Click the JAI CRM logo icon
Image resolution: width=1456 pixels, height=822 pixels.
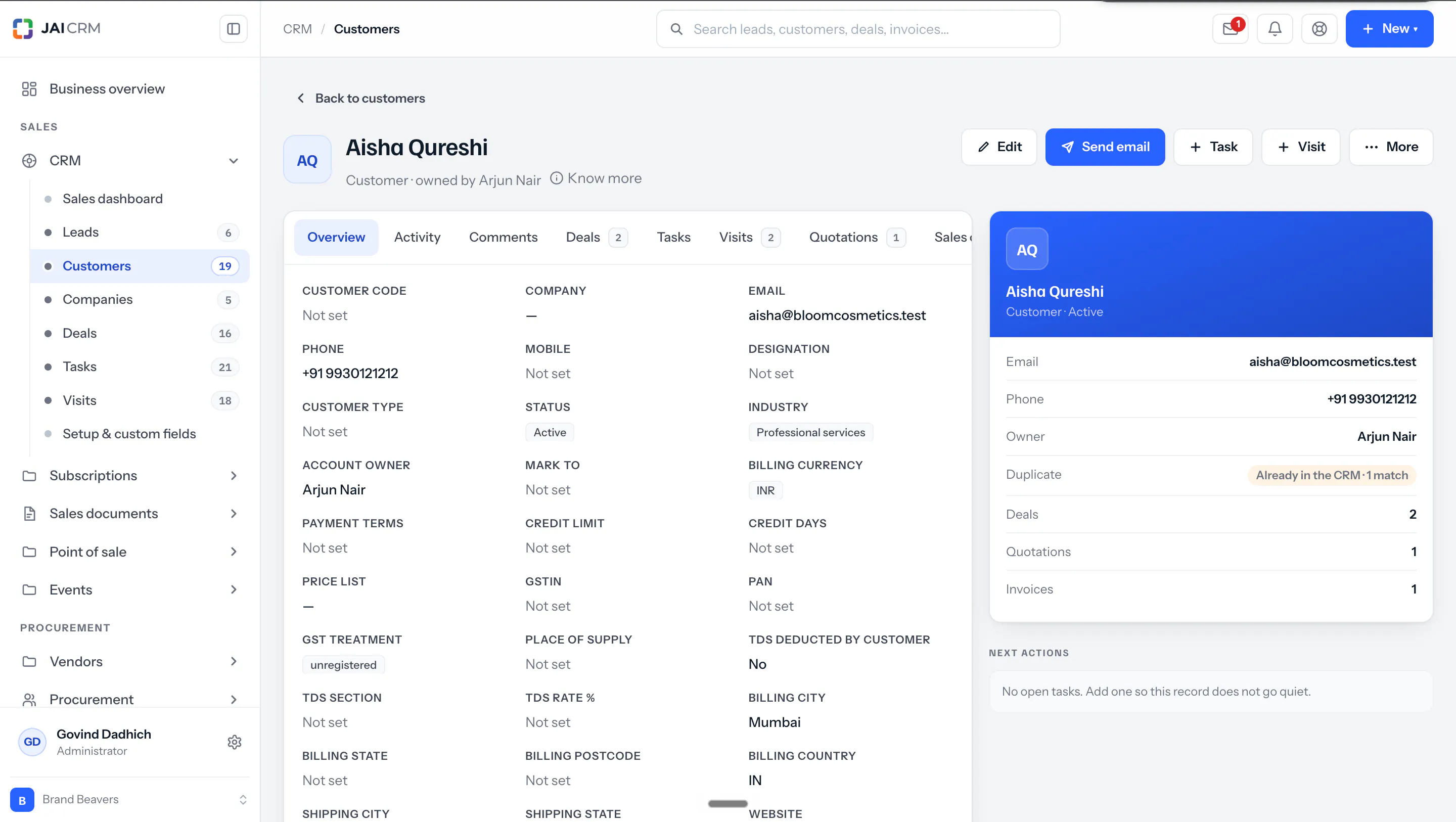(x=23, y=28)
